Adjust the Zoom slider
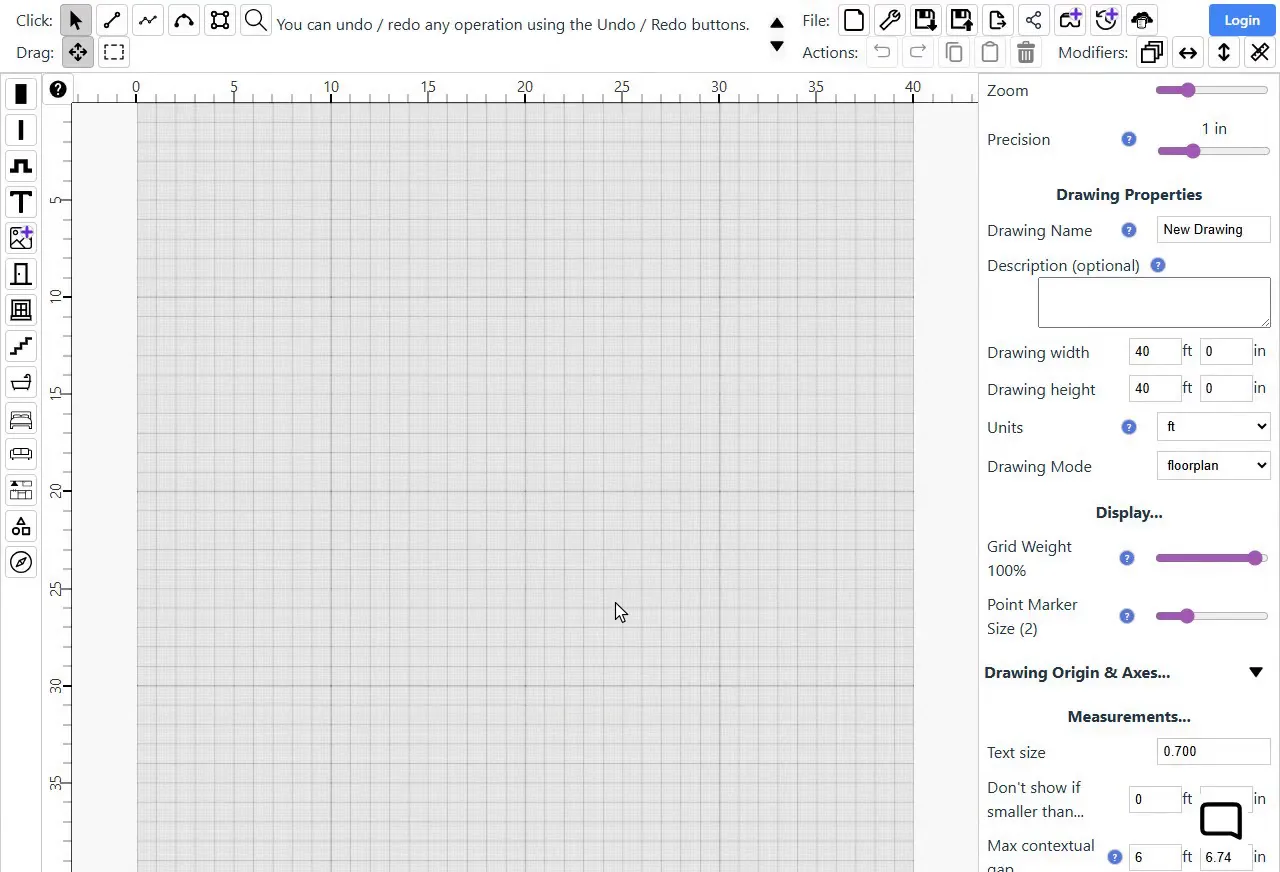The width and height of the screenshot is (1280, 872). [x=1212, y=90]
